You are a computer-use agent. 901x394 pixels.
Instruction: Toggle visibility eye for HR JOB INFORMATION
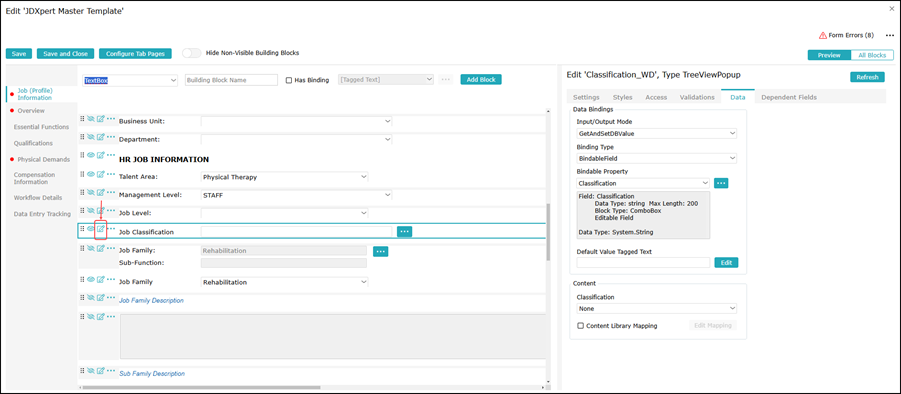pyautogui.click(x=91, y=155)
